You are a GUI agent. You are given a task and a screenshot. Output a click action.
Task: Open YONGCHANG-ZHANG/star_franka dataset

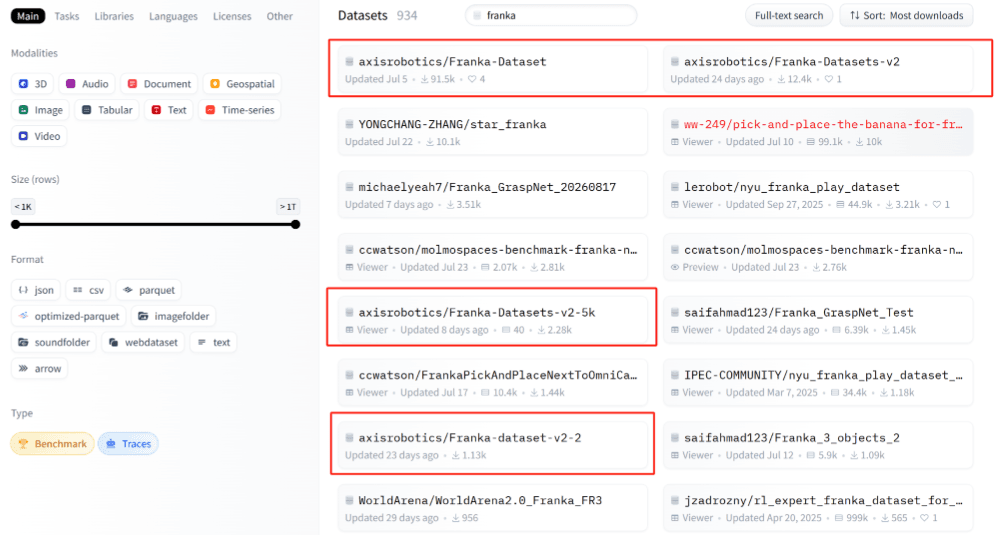tap(493, 132)
